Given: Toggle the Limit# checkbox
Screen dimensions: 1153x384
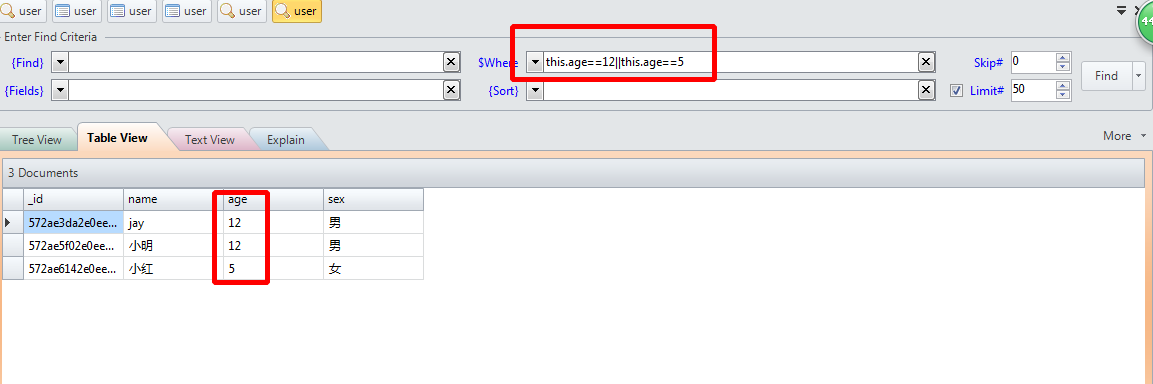Looking at the screenshot, I should click(956, 90).
